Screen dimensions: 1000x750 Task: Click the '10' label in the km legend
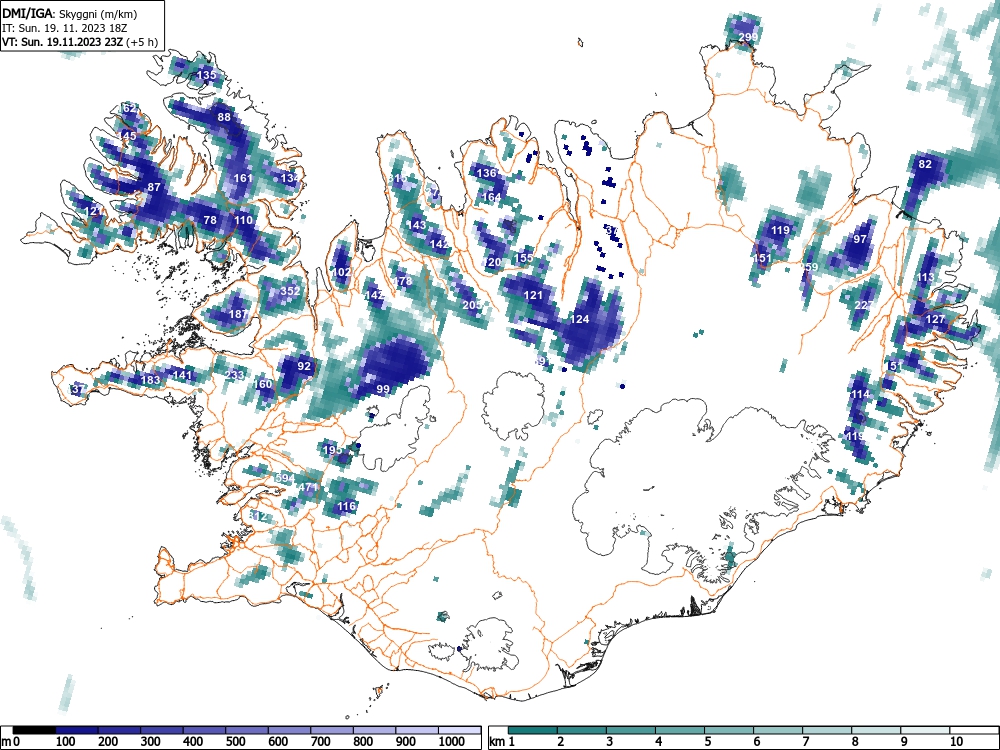955,742
